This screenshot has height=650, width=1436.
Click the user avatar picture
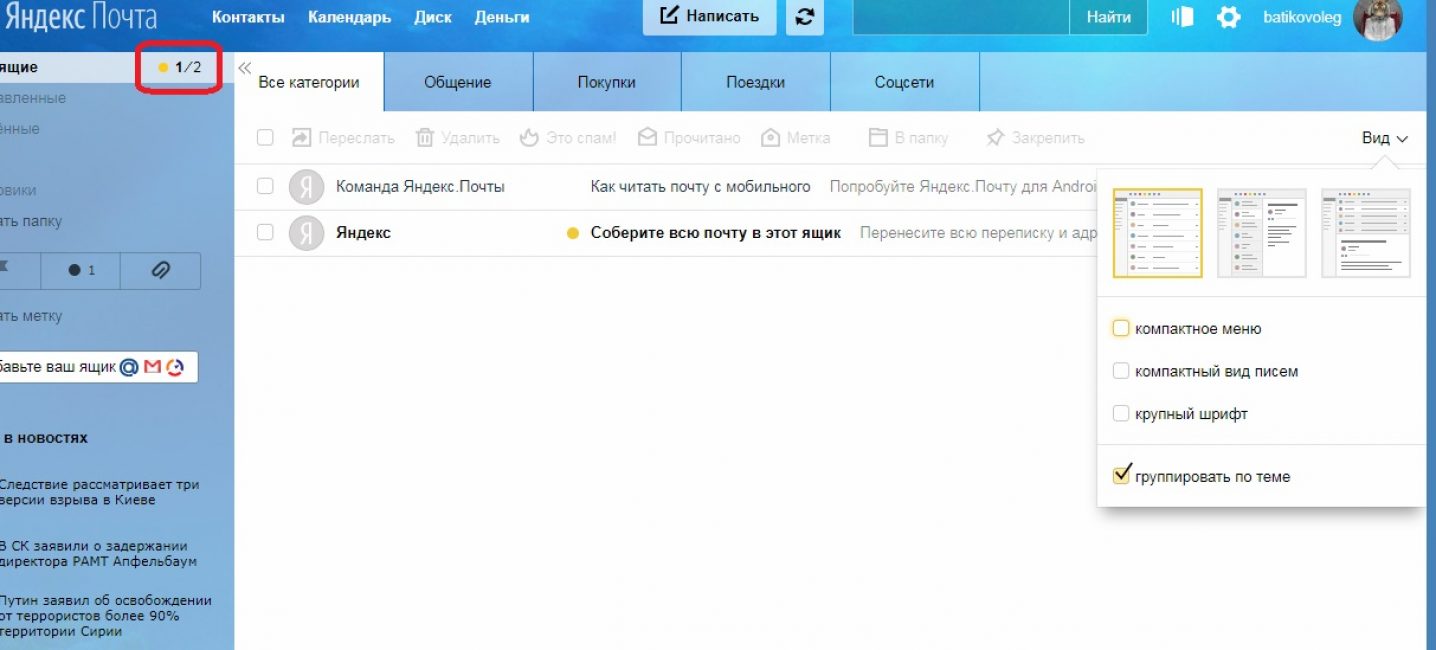[x=1377, y=18]
